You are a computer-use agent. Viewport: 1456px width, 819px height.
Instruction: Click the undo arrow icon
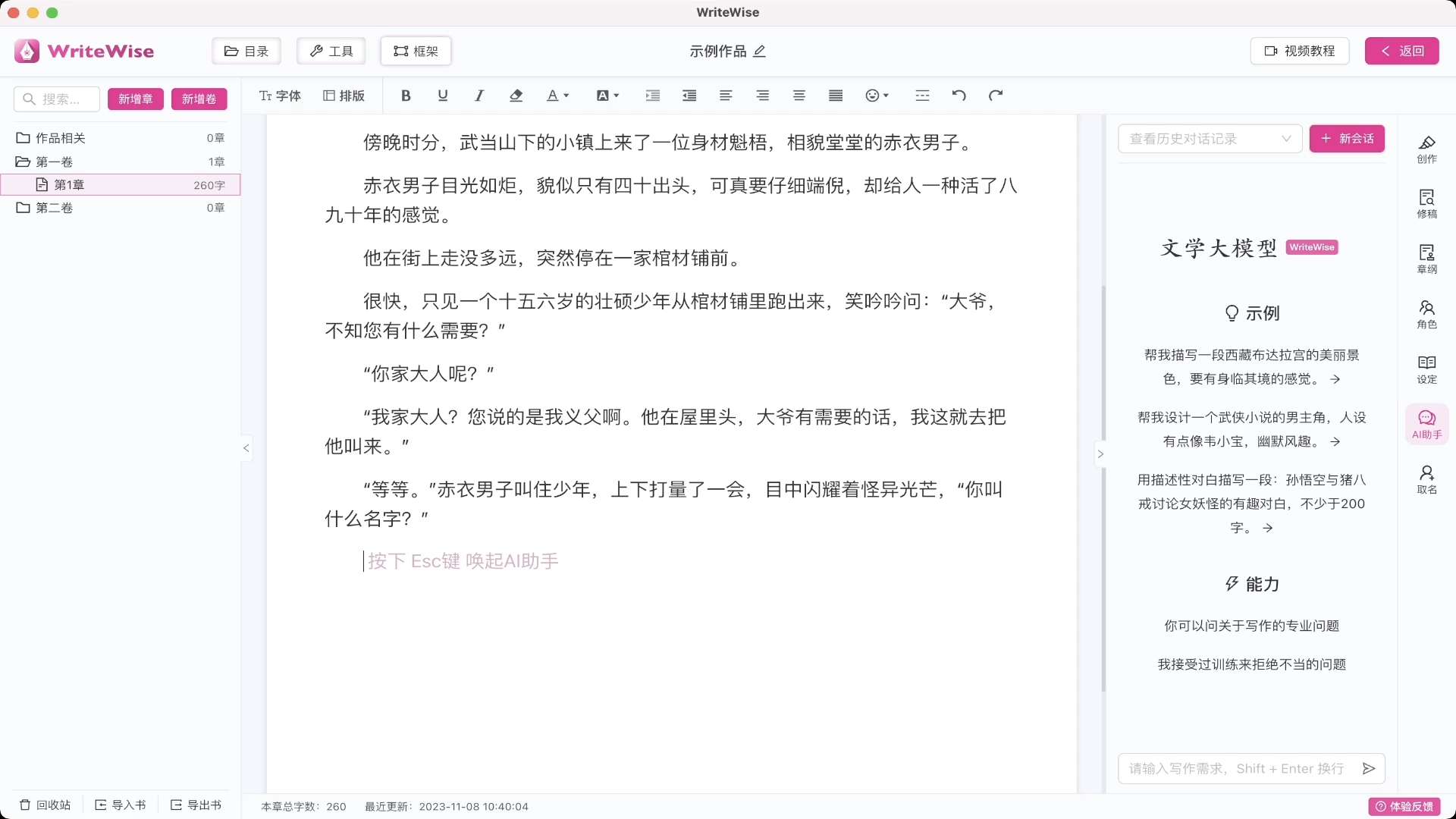click(x=959, y=96)
